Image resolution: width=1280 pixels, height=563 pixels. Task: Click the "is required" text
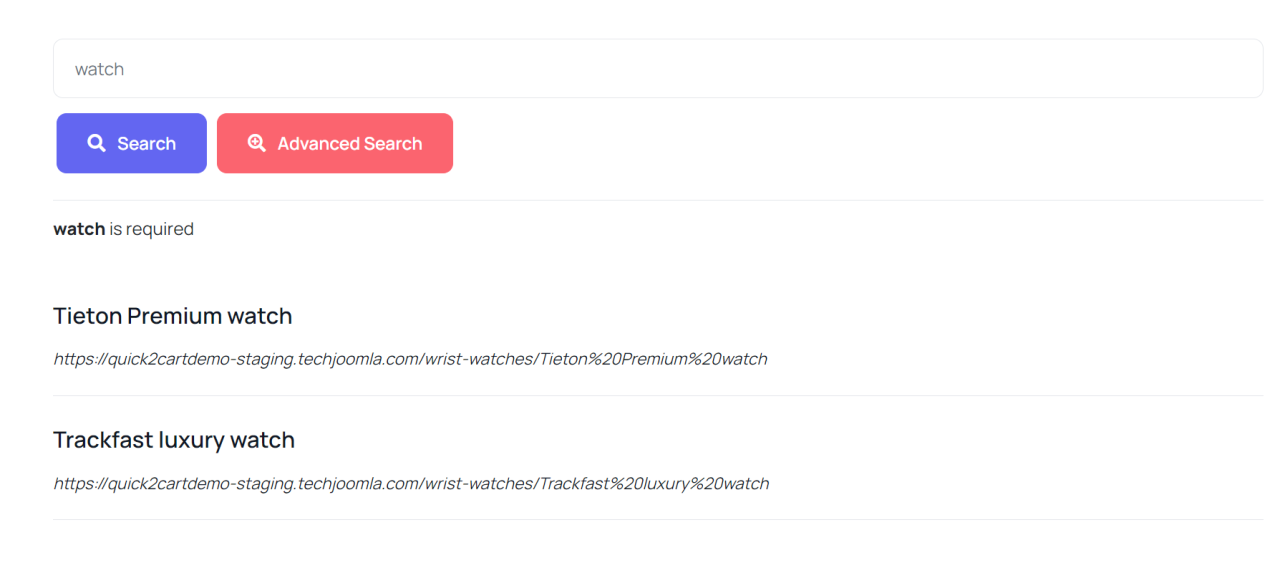click(x=152, y=229)
